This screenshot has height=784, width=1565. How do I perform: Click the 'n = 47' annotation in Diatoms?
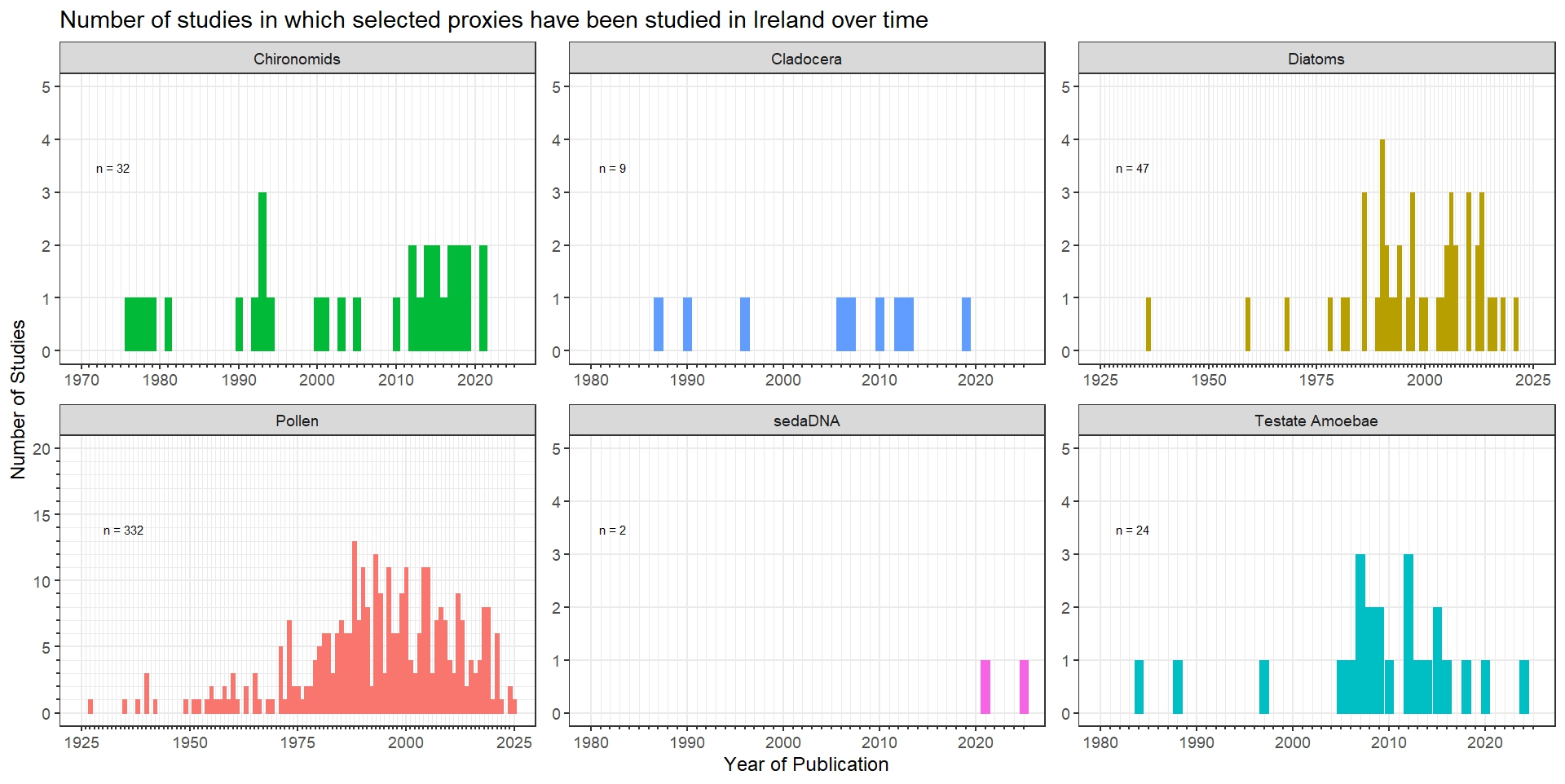tap(1132, 169)
